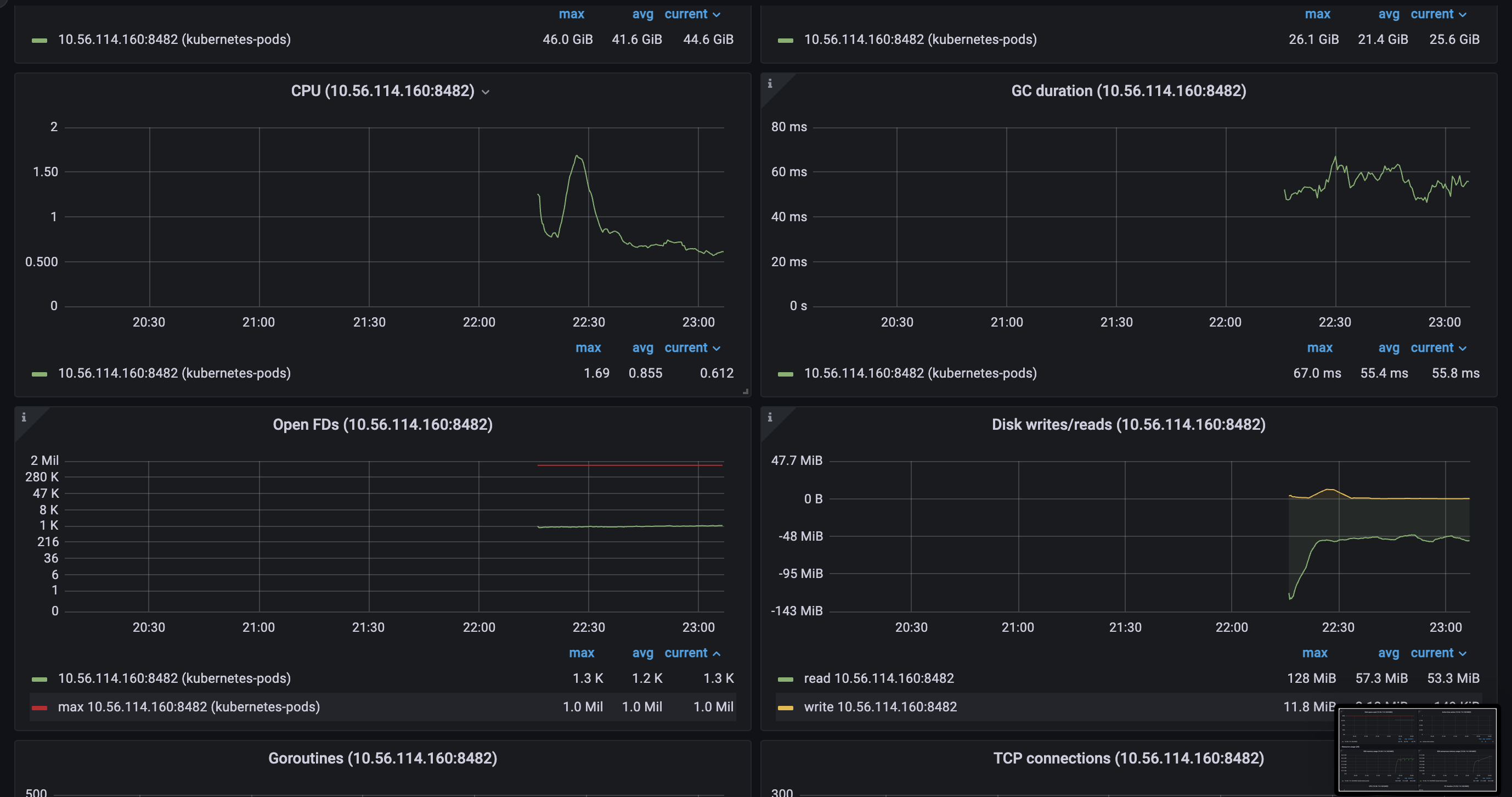Sort GC duration legend by max
The height and width of the screenshot is (797, 1512).
point(1319,347)
